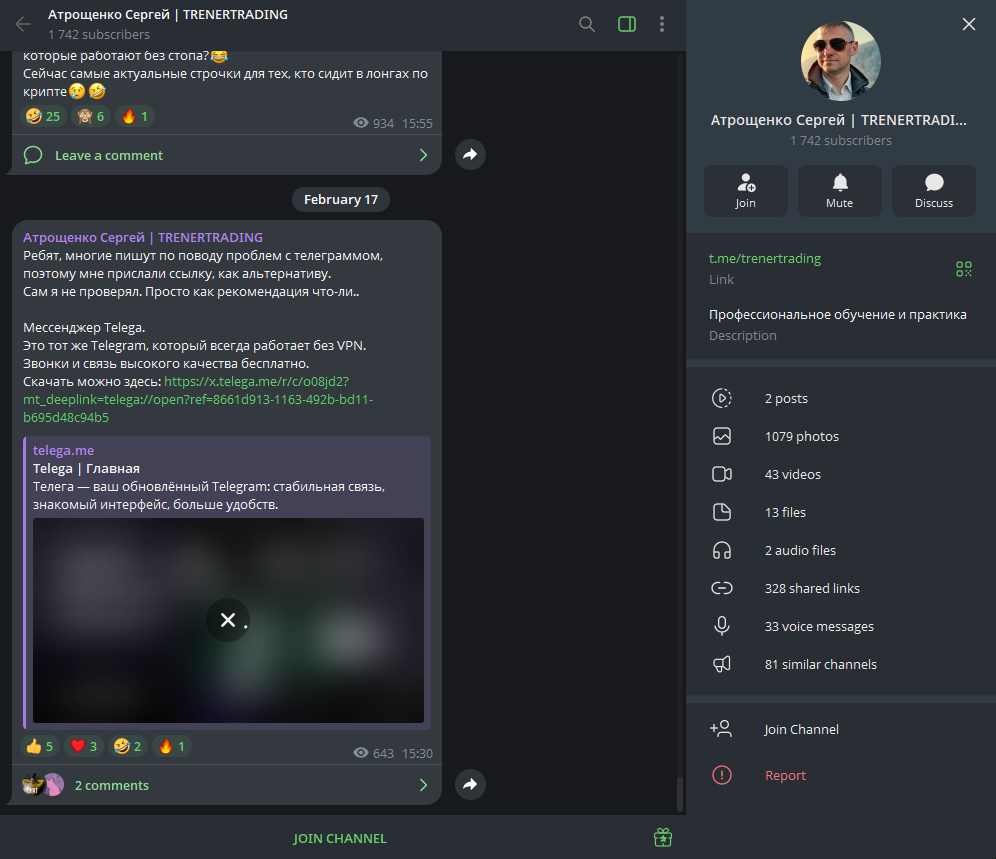Click the laughing emoji reaction with 25
The image size is (996, 859).
click(x=43, y=116)
